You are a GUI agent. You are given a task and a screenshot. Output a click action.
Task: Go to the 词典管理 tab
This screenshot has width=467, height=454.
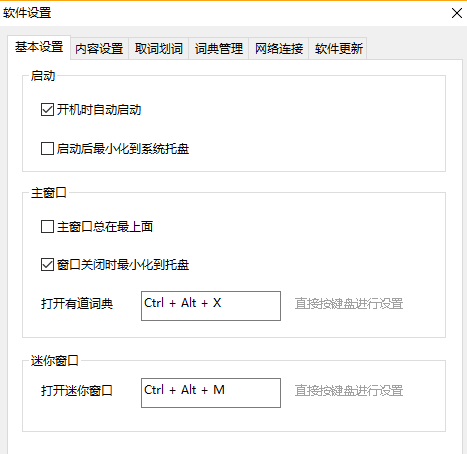tap(219, 49)
